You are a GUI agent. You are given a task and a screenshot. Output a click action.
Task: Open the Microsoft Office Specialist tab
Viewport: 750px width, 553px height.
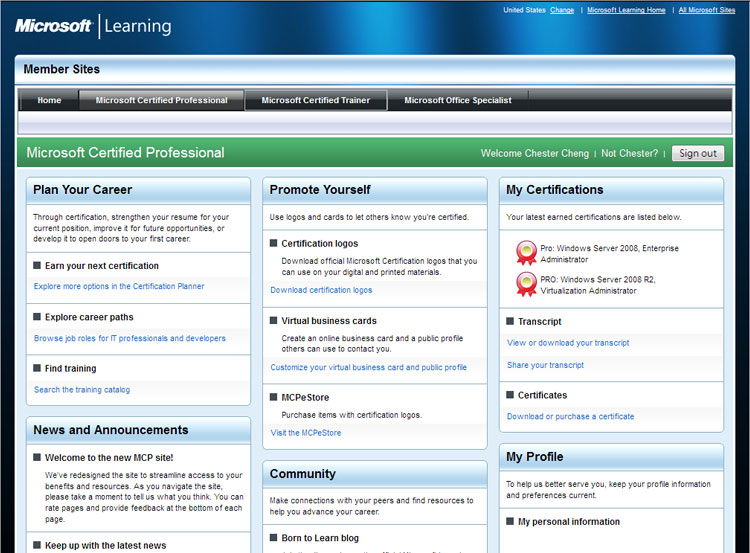[x=458, y=100]
